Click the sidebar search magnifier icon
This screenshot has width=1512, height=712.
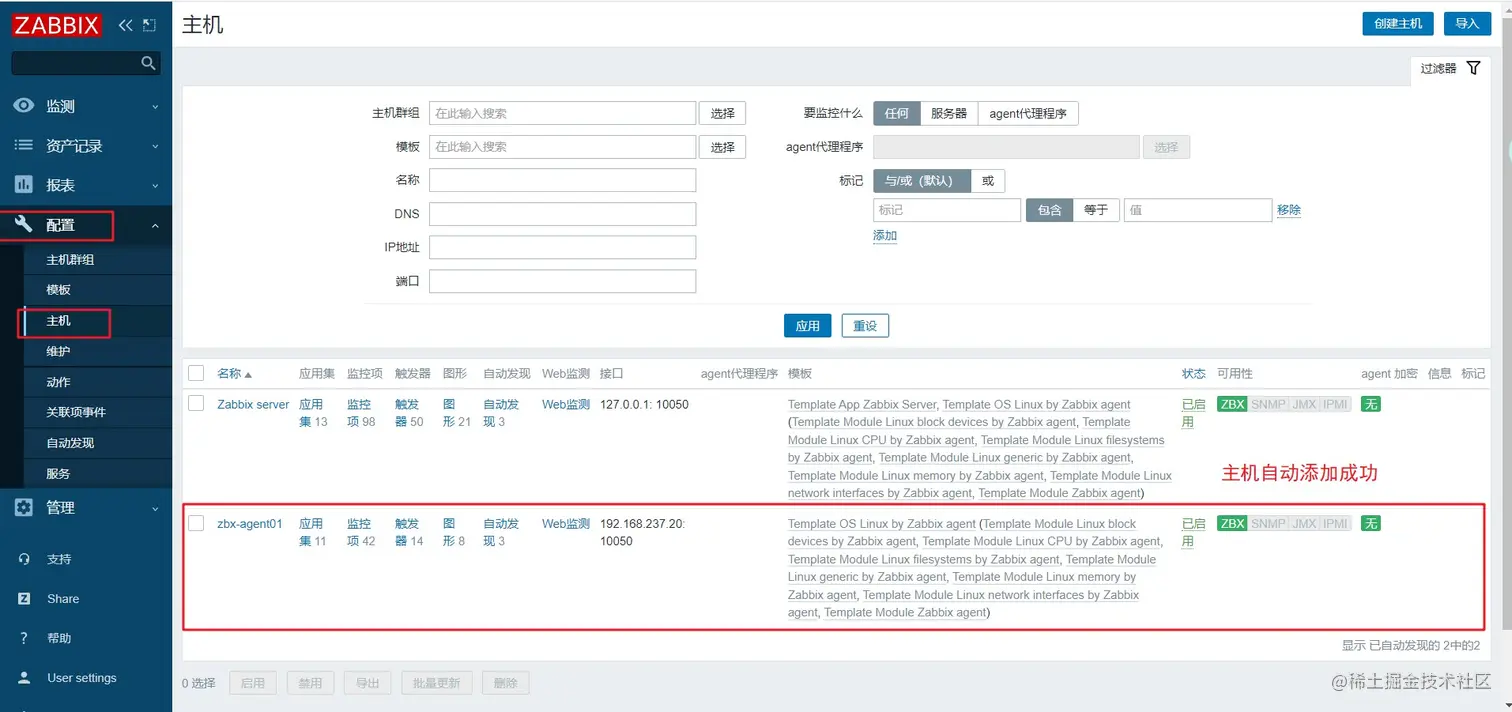(x=148, y=63)
